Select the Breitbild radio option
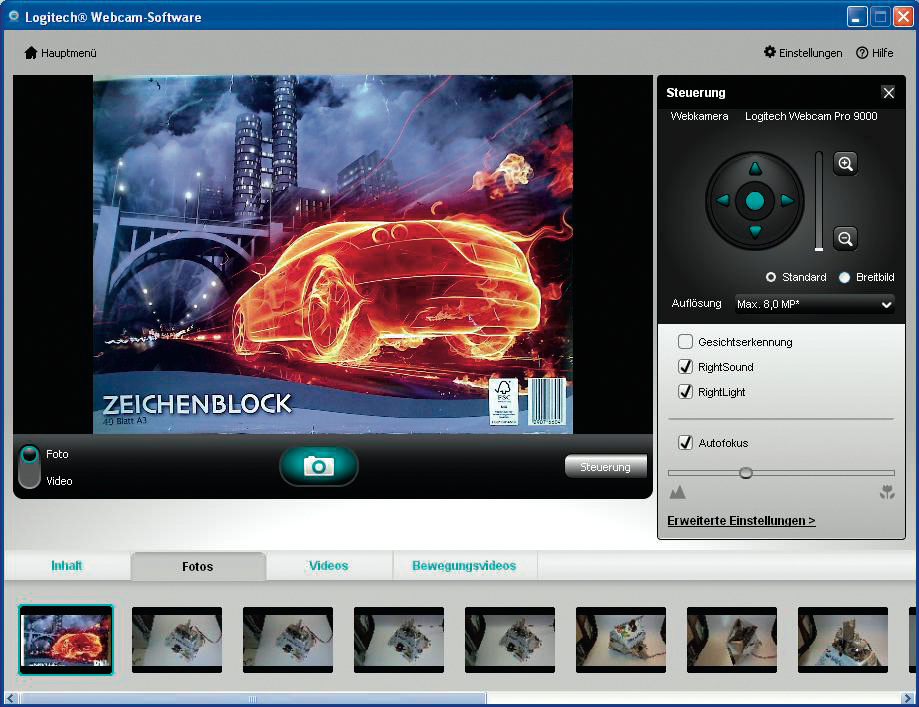Viewport: 919px width, 707px height. tap(844, 277)
